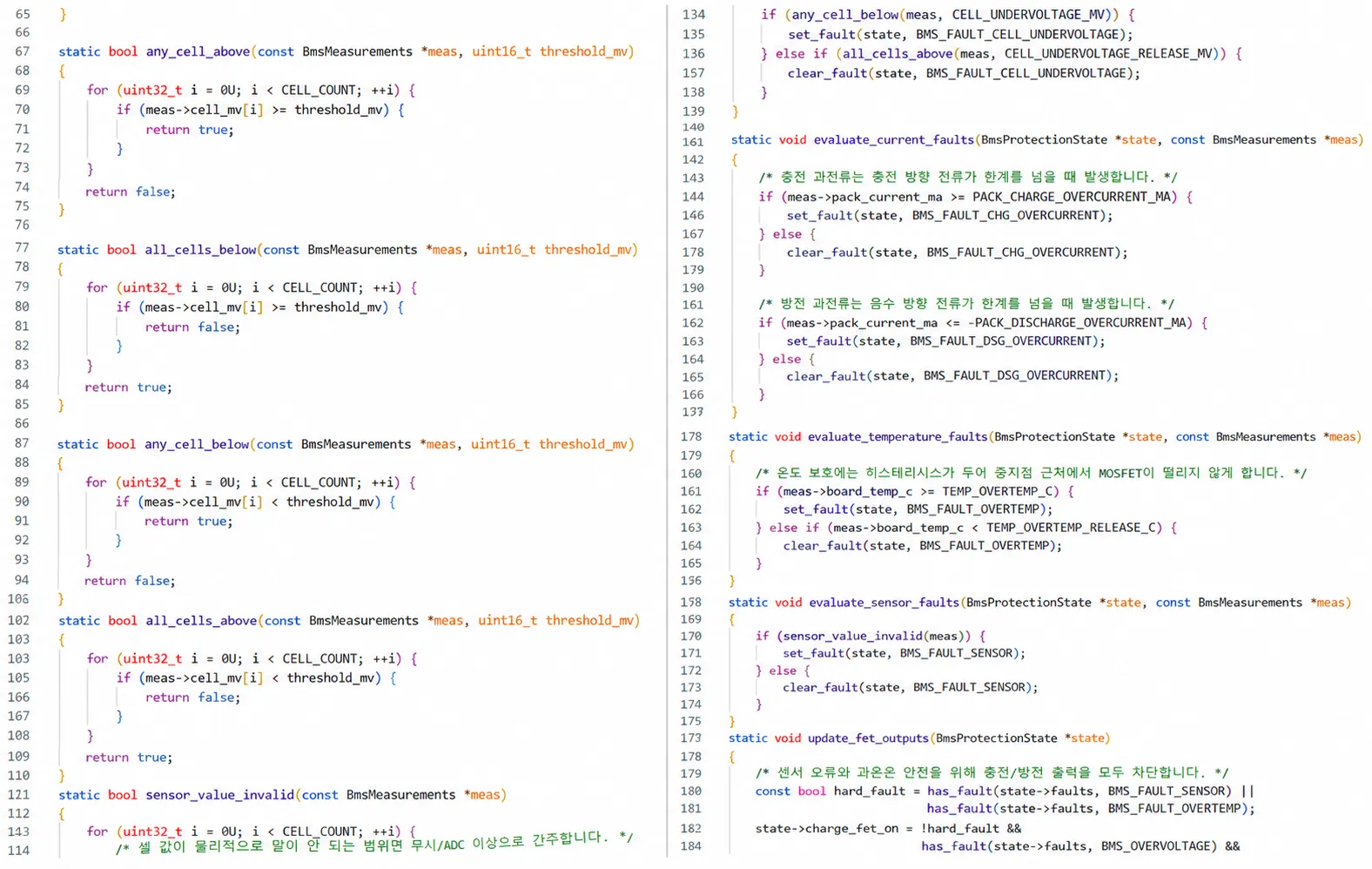Click line number 184 in the gutter
Viewport: 1372px width, 869px height.
(691, 846)
